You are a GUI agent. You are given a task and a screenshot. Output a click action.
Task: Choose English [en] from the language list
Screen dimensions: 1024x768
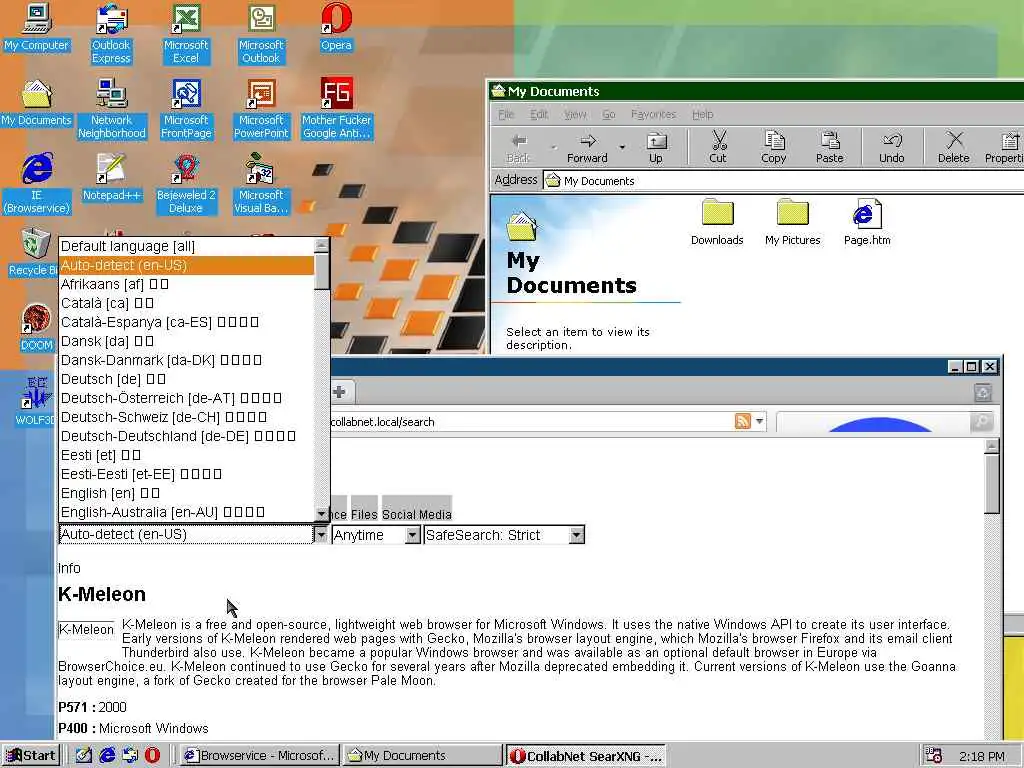click(186, 493)
